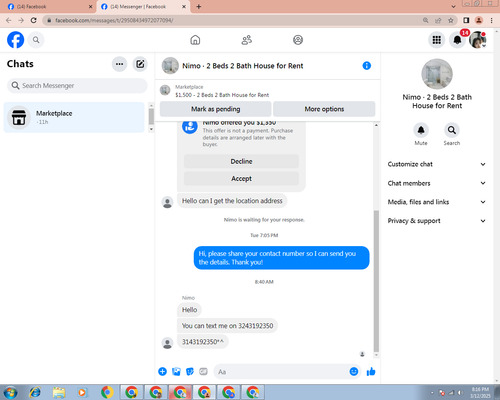Click message 'Hello can I get the location address'
The height and width of the screenshot is (400, 500).
pyautogui.click(x=232, y=201)
